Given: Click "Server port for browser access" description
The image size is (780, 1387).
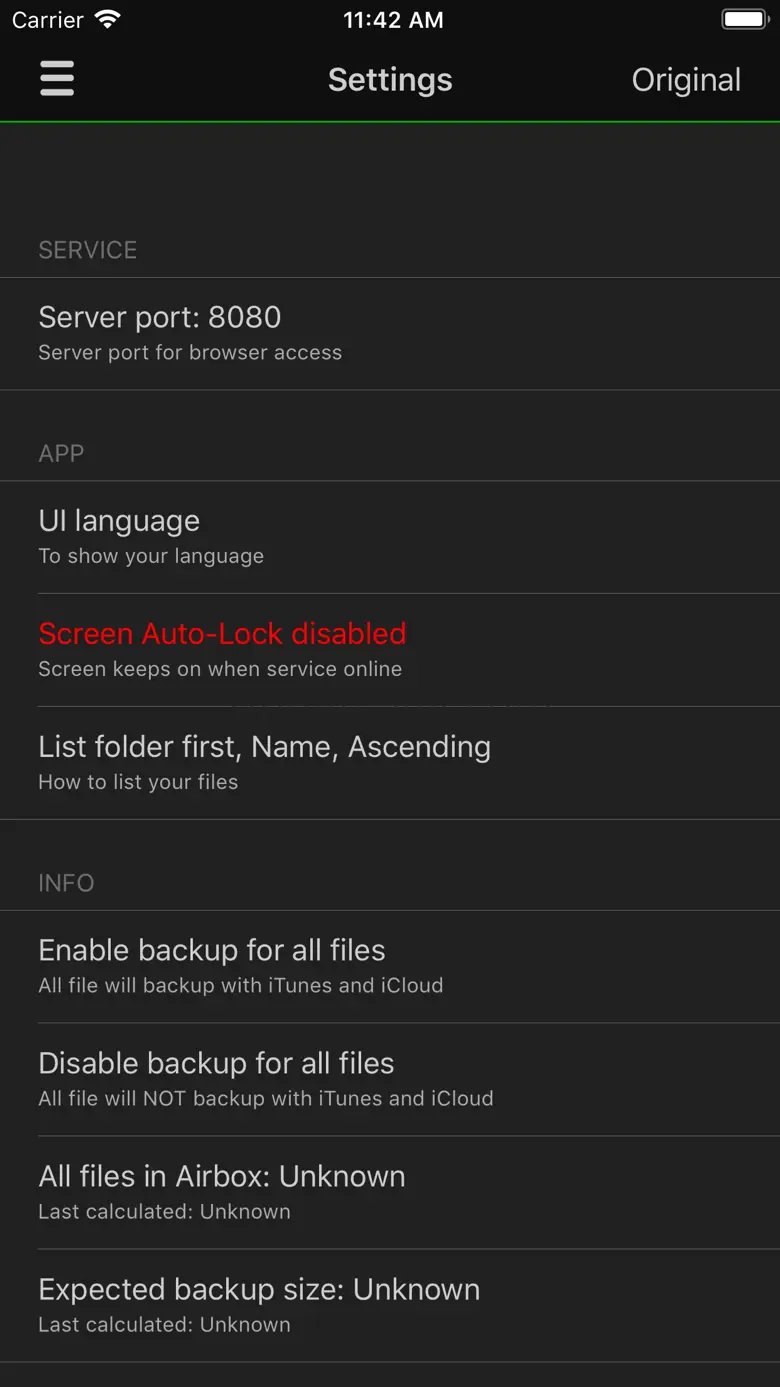Looking at the screenshot, I should [x=190, y=353].
